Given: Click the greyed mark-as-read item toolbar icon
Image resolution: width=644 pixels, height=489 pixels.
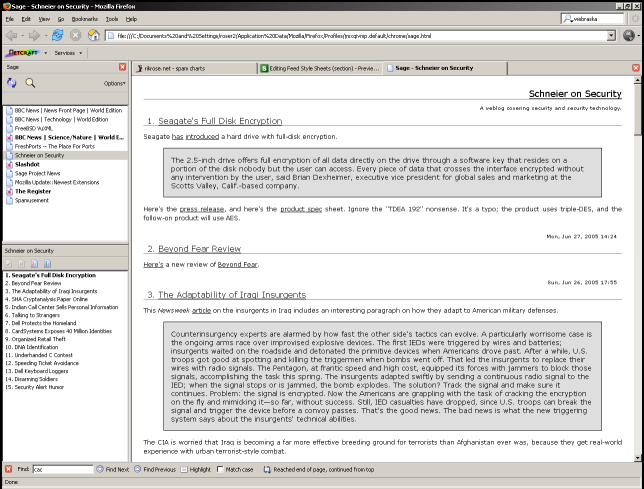Looking at the screenshot, I should [9, 264].
